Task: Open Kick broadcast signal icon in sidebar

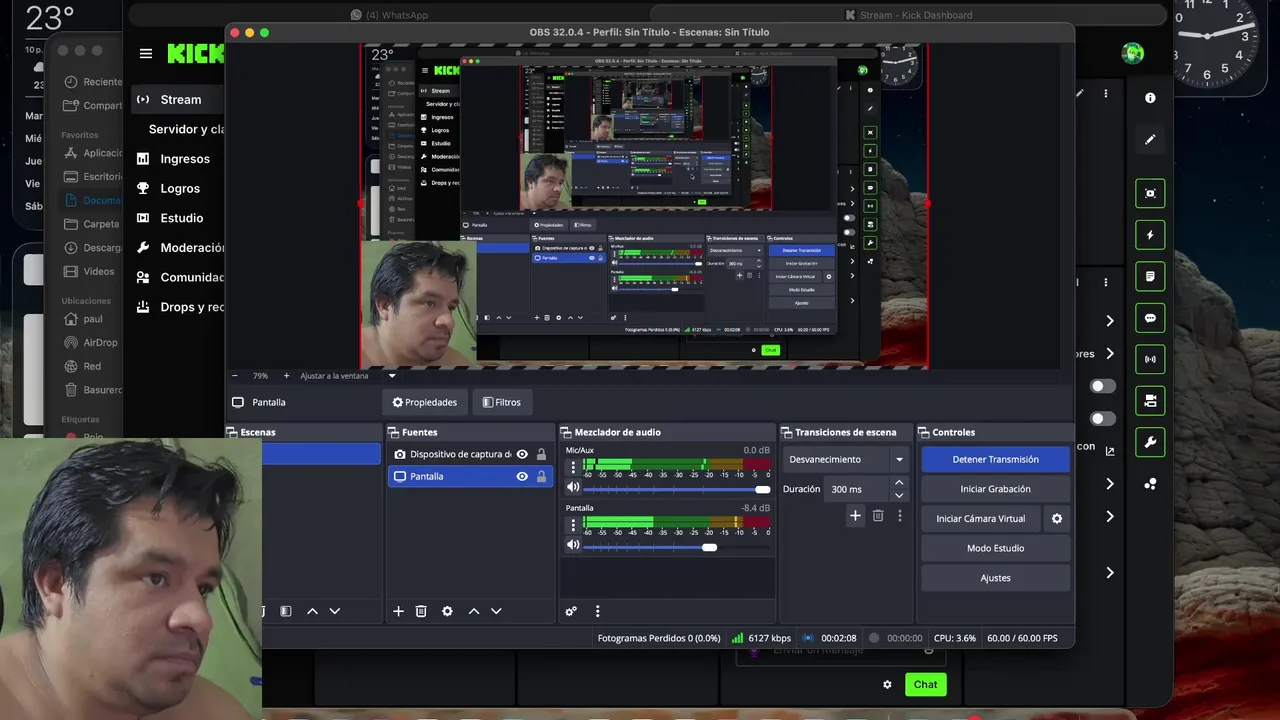Action: (x=1150, y=359)
